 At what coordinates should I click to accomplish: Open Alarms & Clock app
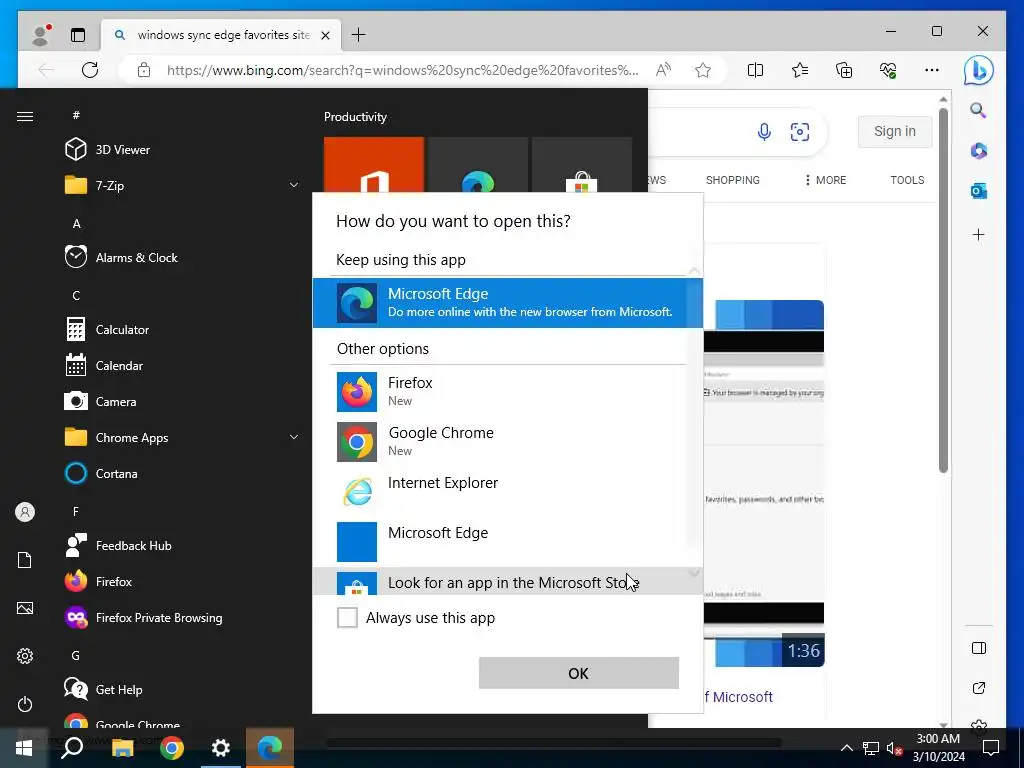click(x=182, y=257)
